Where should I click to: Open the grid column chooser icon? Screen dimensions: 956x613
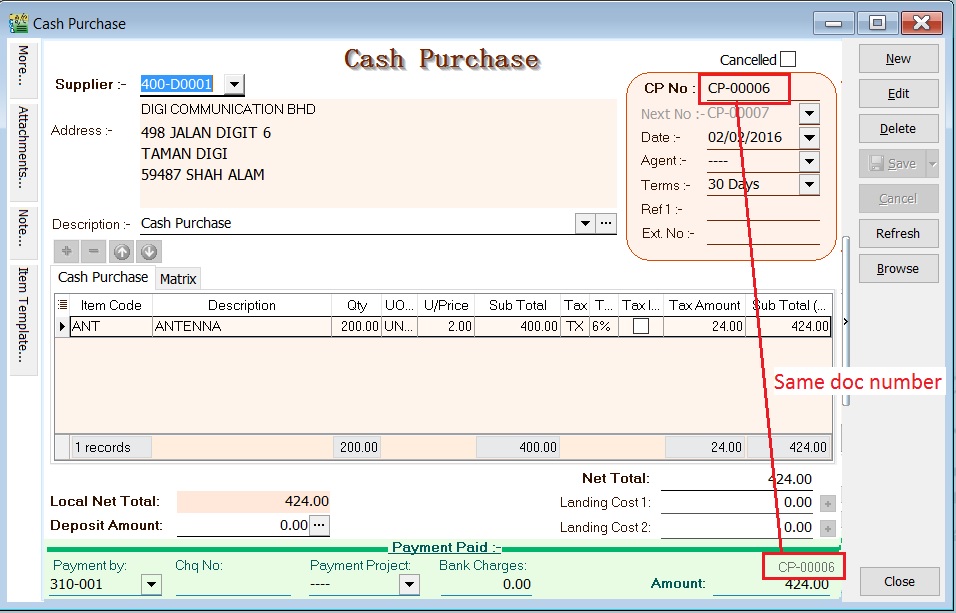(62, 305)
